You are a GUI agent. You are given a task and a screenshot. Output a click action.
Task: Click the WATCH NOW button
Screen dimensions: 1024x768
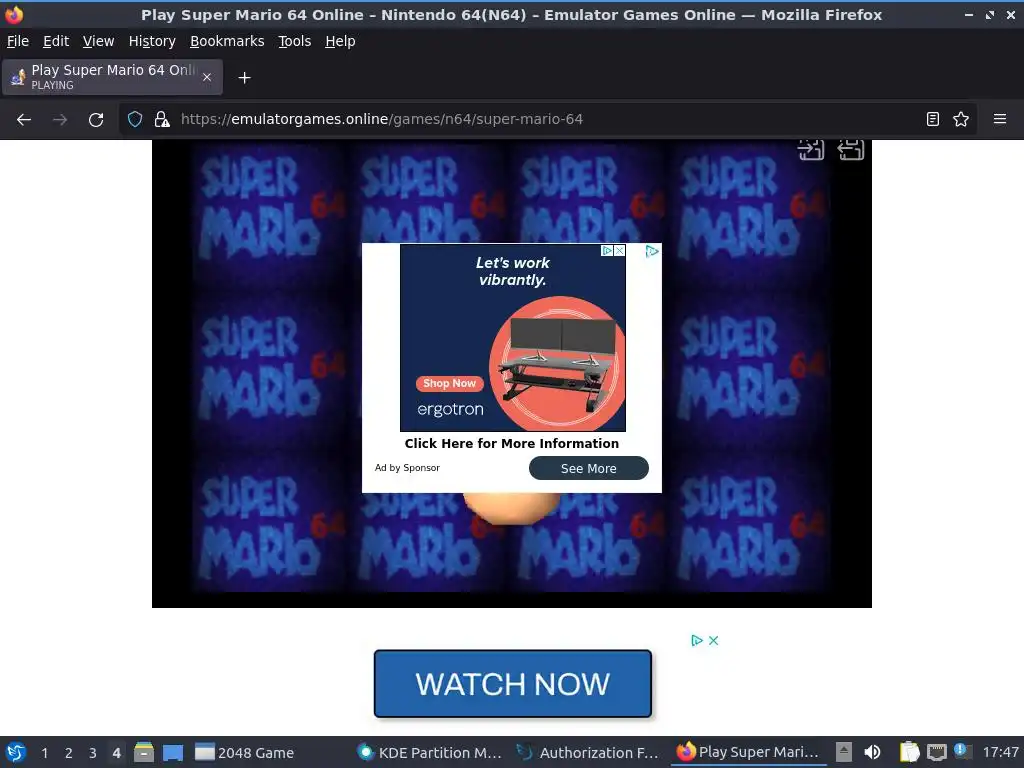point(513,684)
